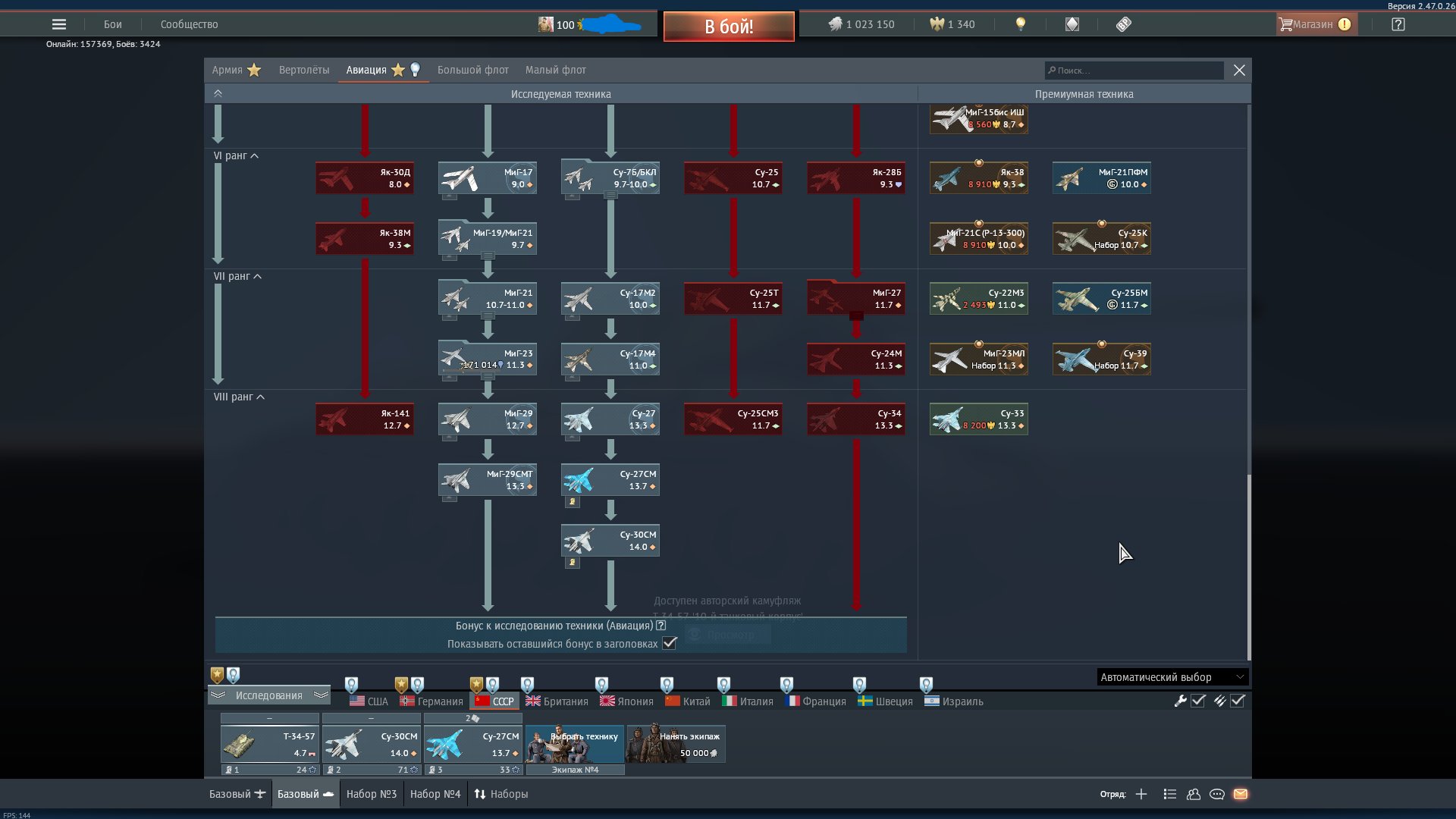This screenshot has width=1456, height=819.
Task: Toggle the Исследования panel expander
Action: tap(268, 695)
